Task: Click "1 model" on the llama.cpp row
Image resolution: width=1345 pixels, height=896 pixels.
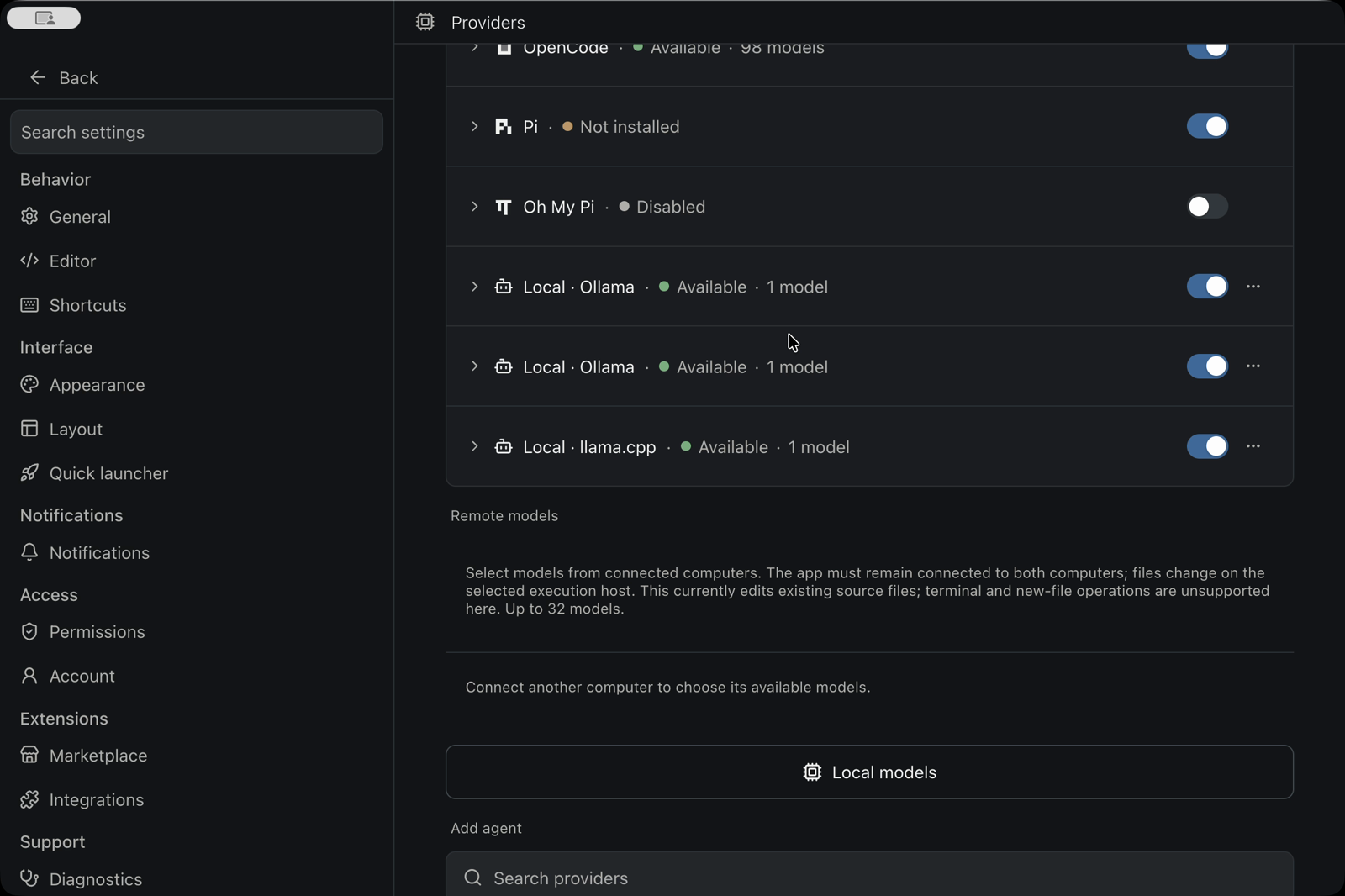Action: click(x=819, y=447)
